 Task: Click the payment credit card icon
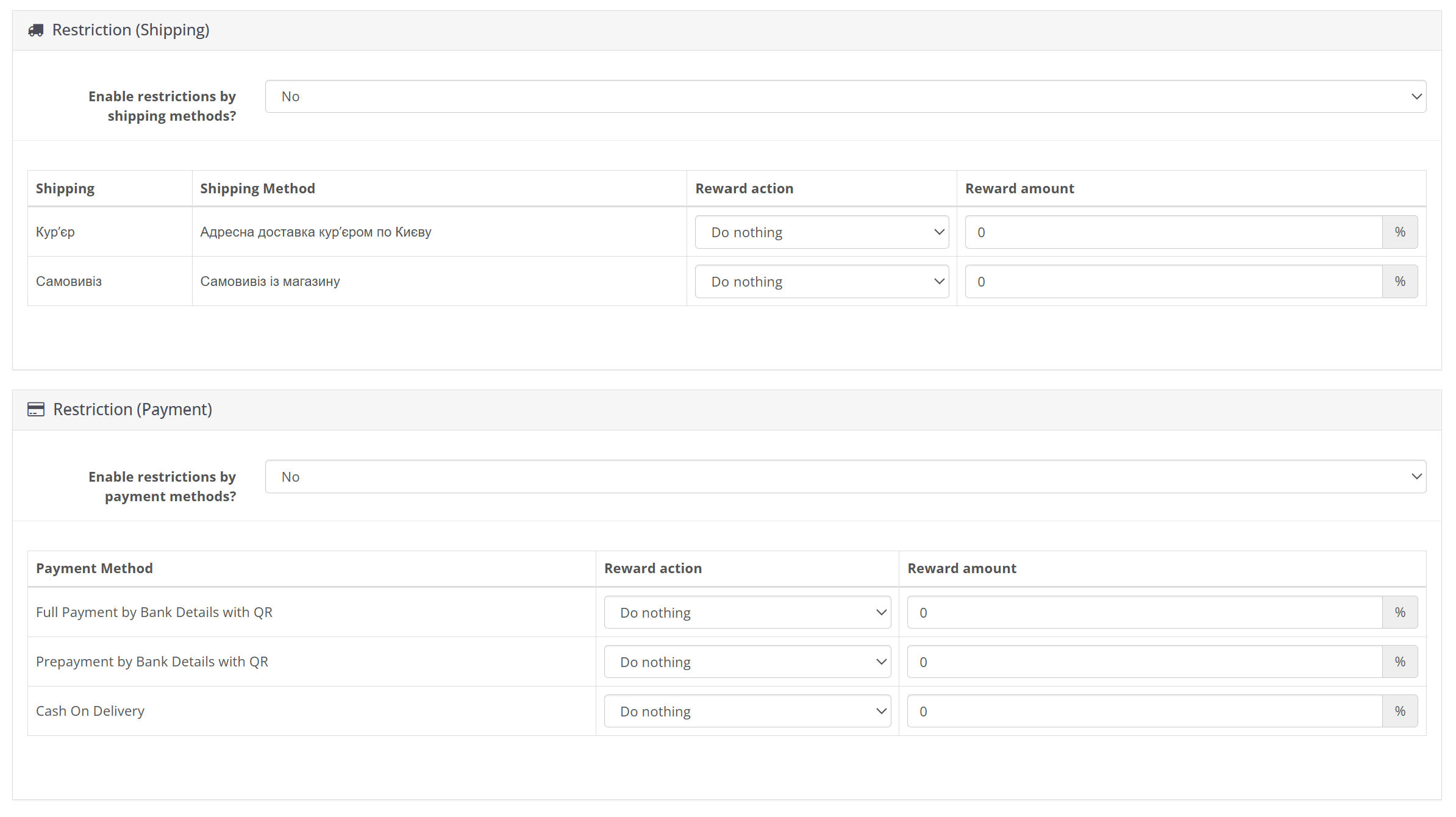36,409
